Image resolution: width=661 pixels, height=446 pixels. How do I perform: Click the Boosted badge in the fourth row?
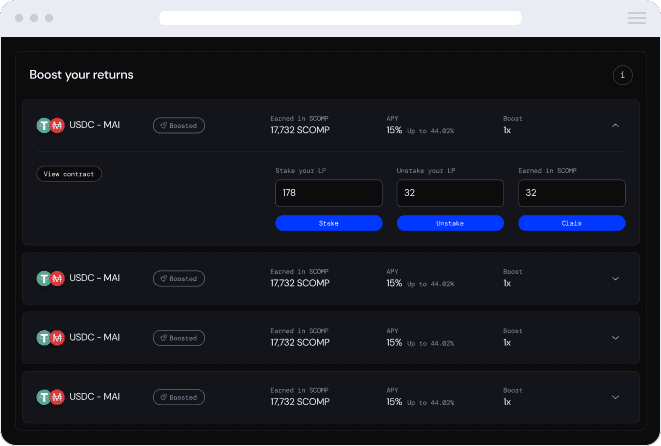179,397
